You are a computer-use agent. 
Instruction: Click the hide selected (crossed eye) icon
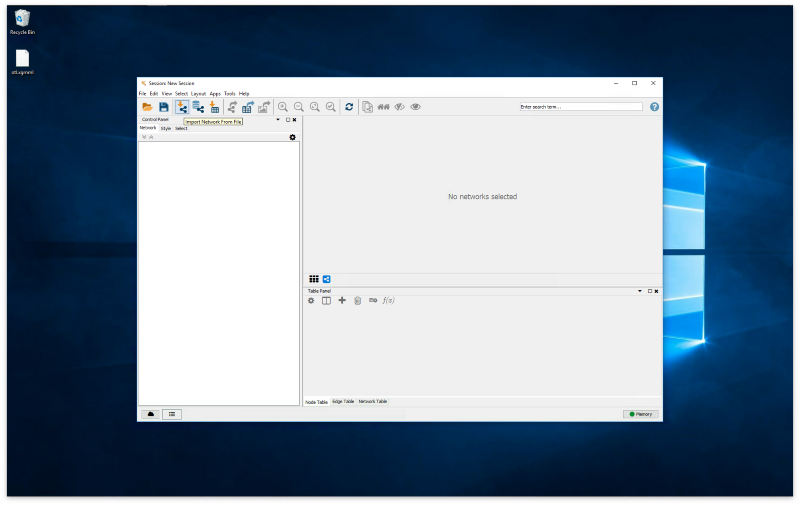click(x=399, y=107)
